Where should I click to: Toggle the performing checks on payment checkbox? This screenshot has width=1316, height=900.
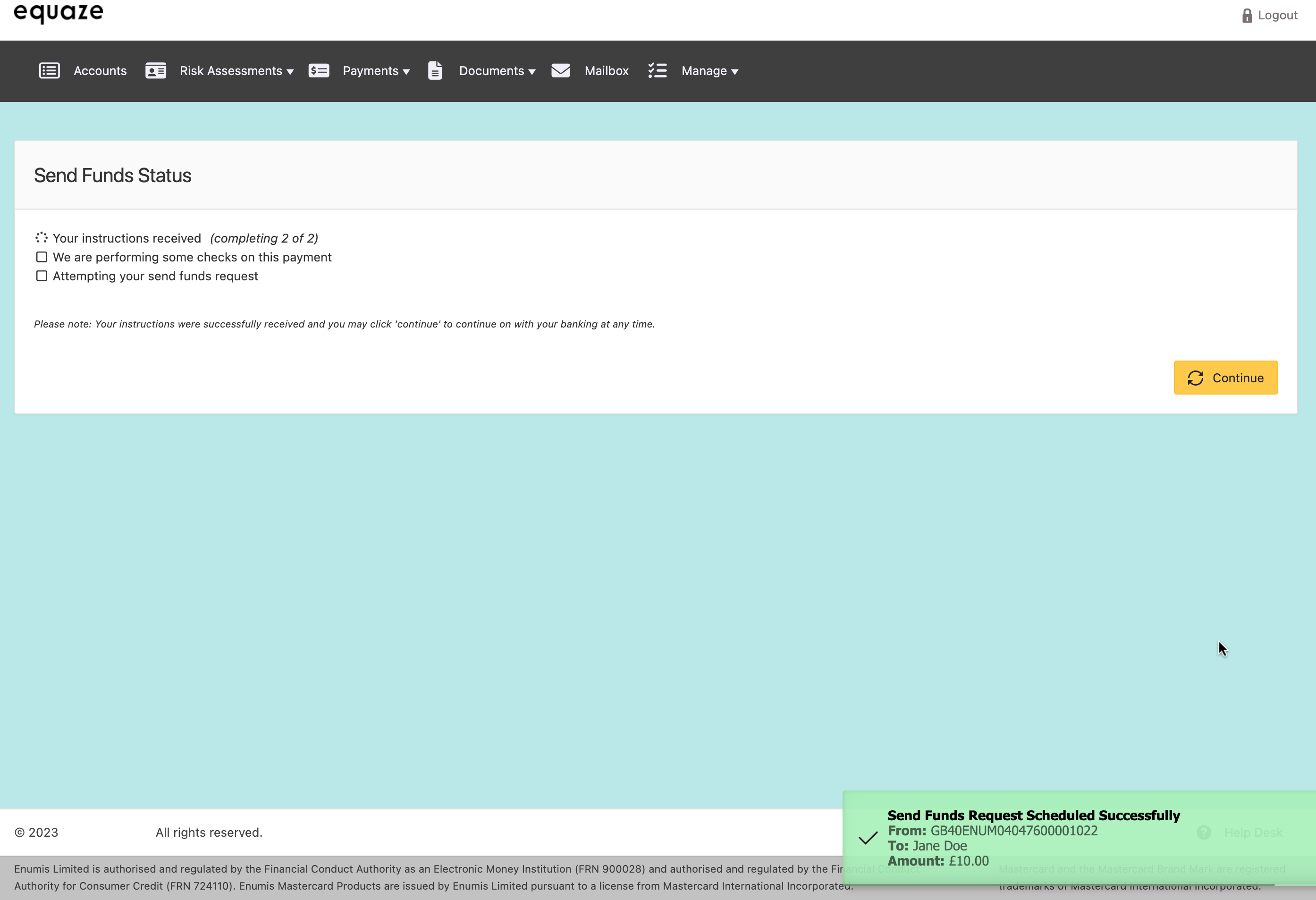coord(42,257)
